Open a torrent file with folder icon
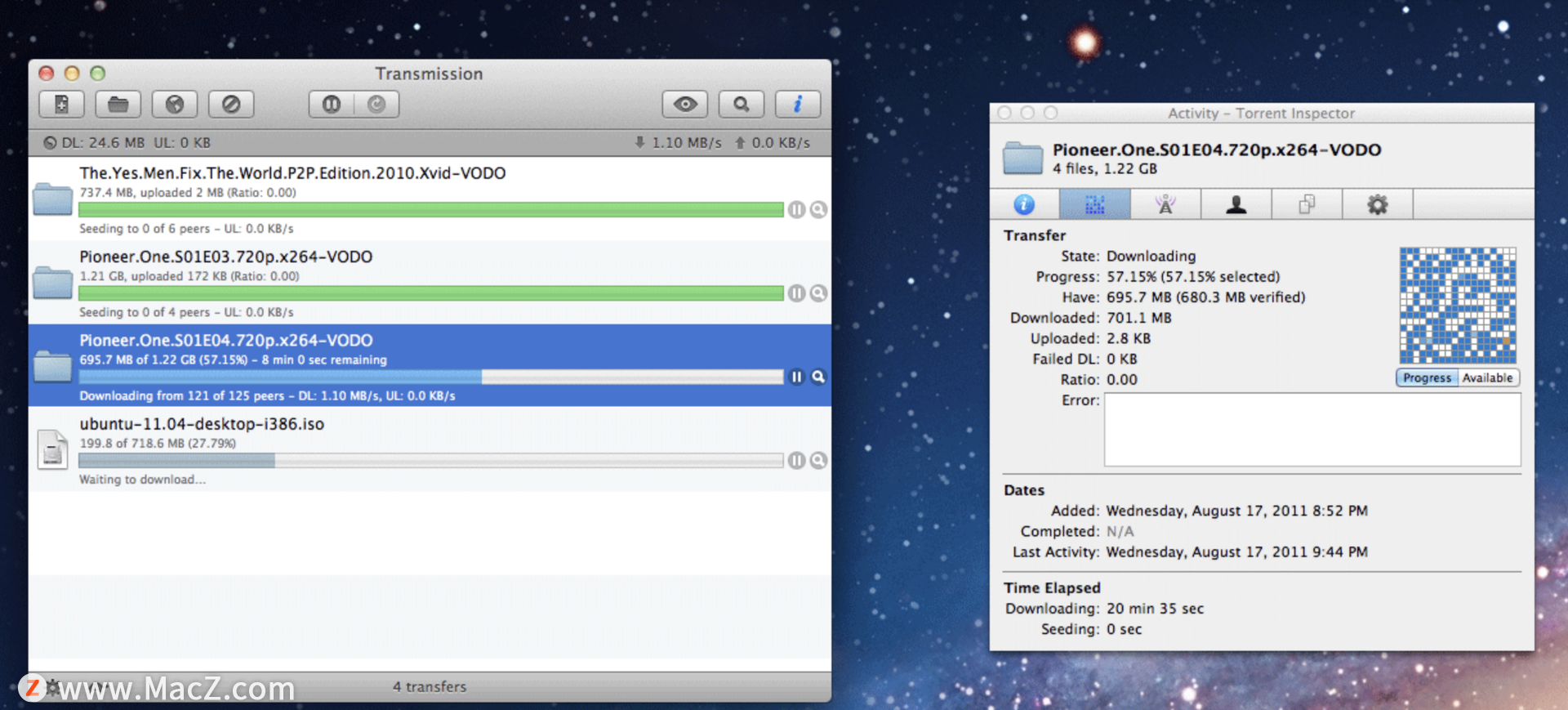 (118, 105)
